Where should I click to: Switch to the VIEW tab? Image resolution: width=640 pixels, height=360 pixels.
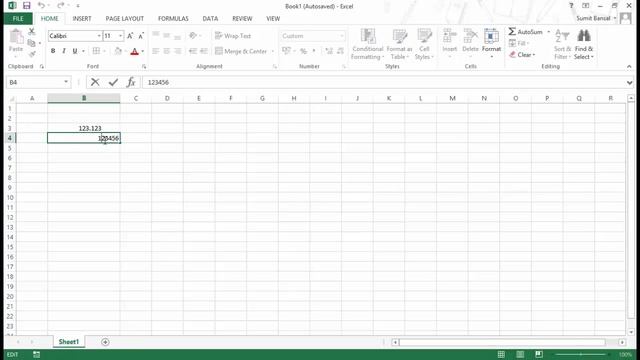(273, 19)
